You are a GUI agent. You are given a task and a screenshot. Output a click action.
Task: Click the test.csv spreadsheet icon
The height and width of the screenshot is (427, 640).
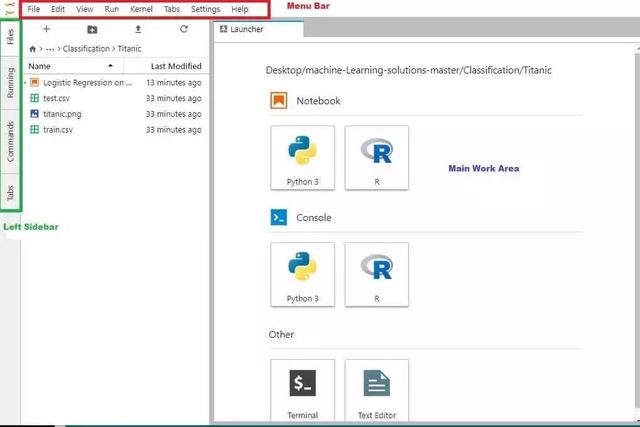click(x=35, y=98)
